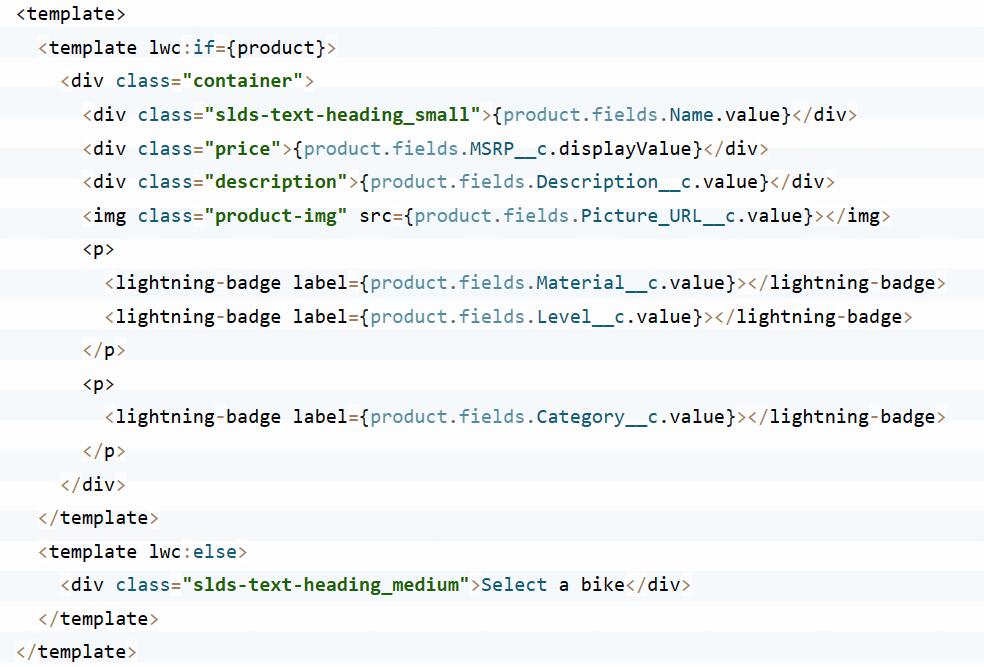This screenshot has height=667, width=984.
Task: Click the product.fields.MSRP__c.displayValue expression
Action: [498, 149]
